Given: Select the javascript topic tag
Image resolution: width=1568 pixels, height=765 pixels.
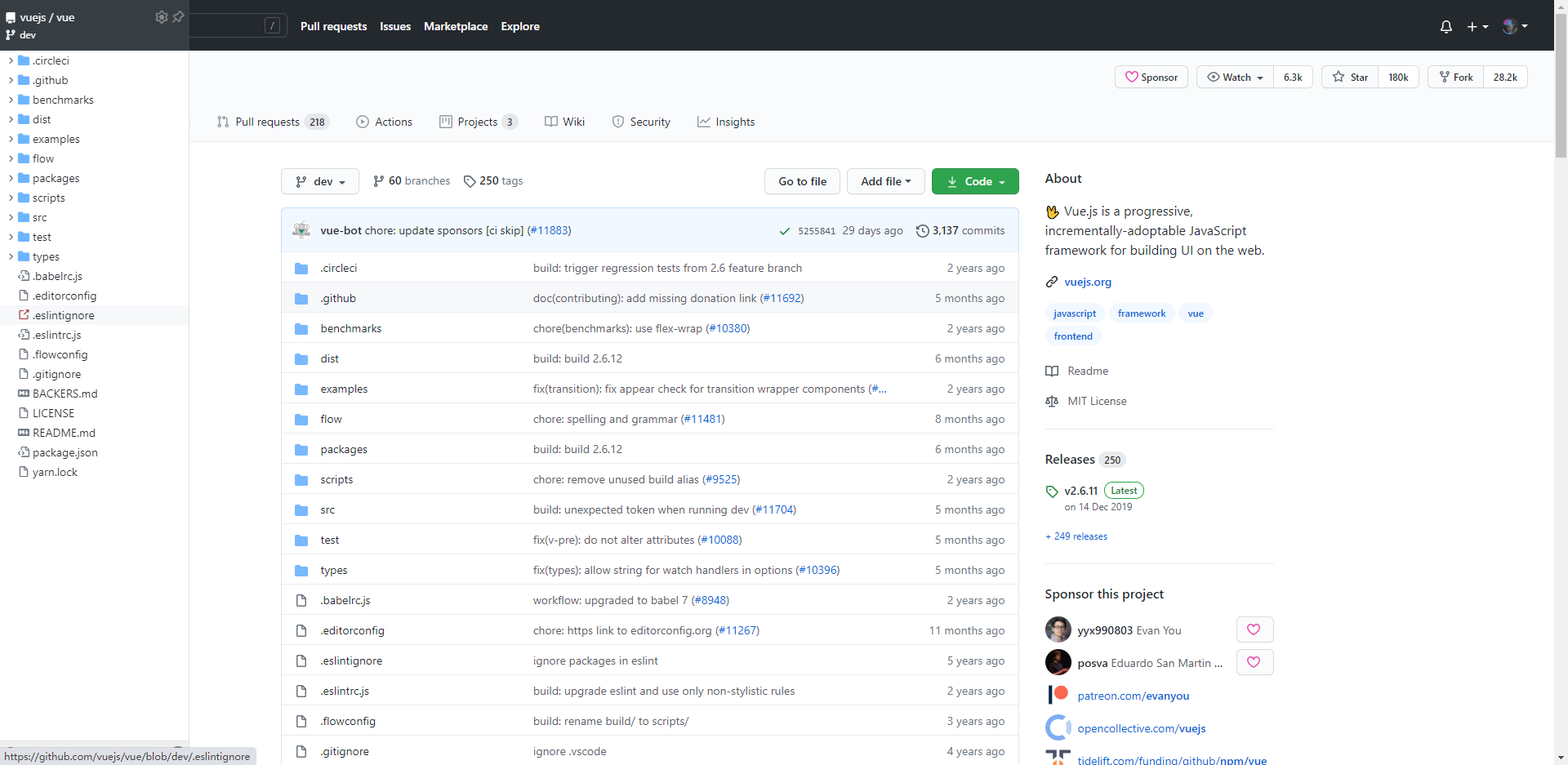Looking at the screenshot, I should point(1075,314).
